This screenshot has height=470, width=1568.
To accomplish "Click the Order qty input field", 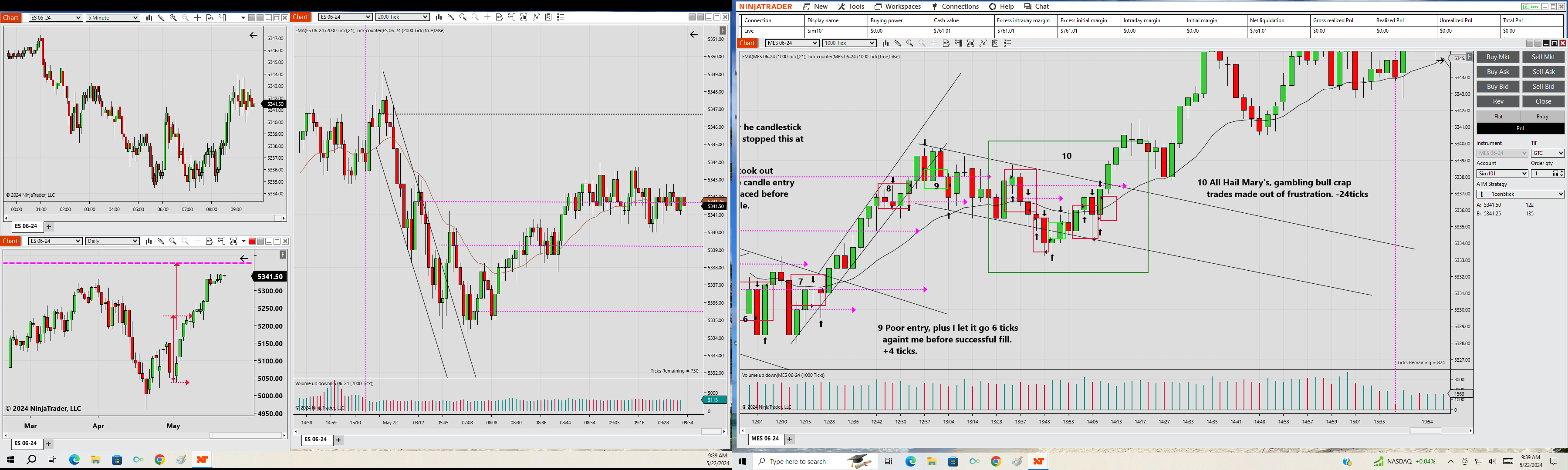I will [x=1542, y=174].
